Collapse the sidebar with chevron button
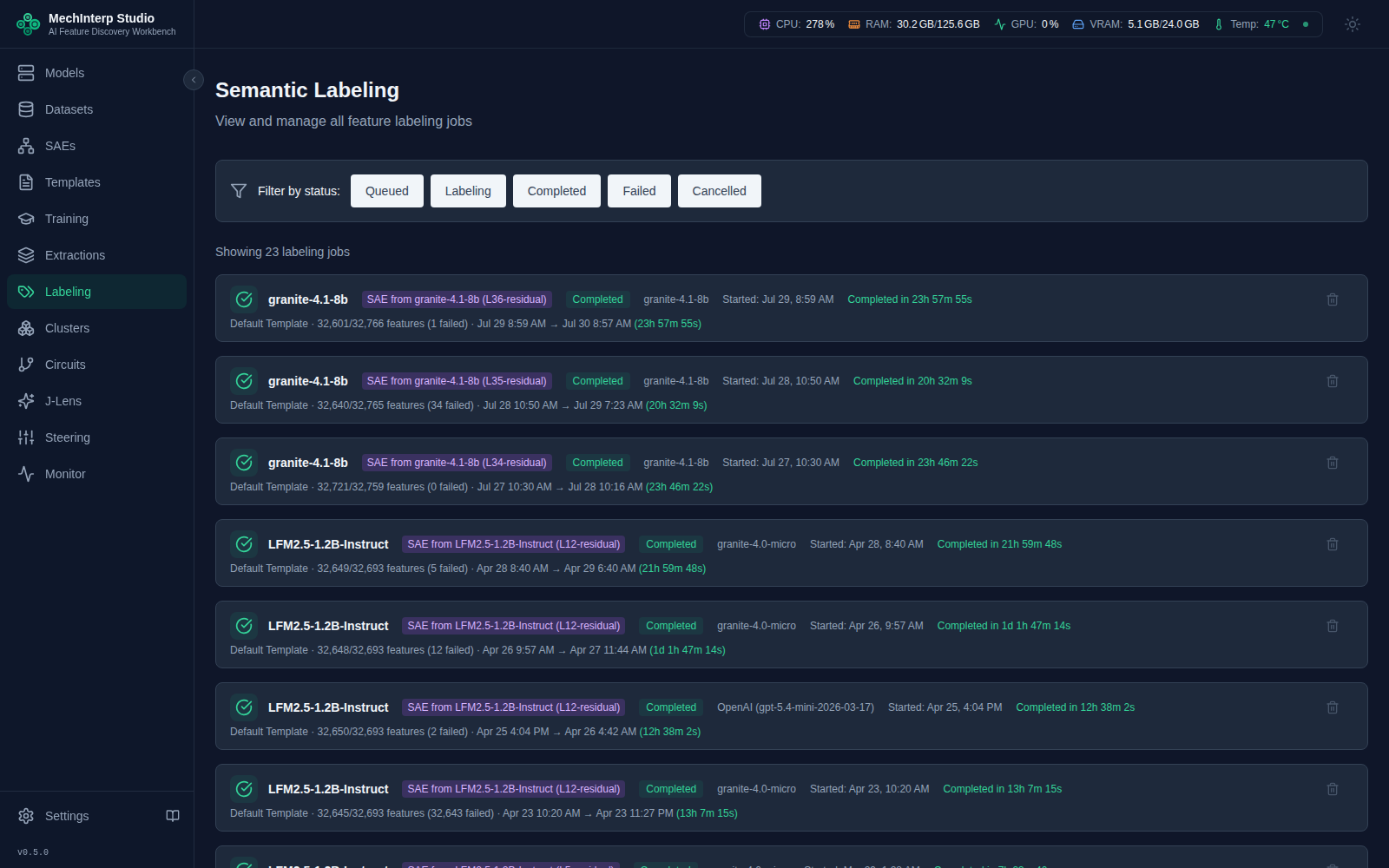 pyautogui.click(x=194, y=80)
